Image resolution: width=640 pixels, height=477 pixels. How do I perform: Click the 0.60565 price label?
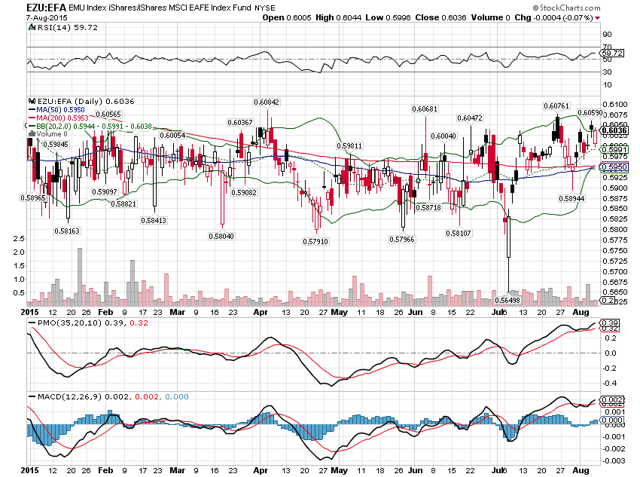[109, 115]
